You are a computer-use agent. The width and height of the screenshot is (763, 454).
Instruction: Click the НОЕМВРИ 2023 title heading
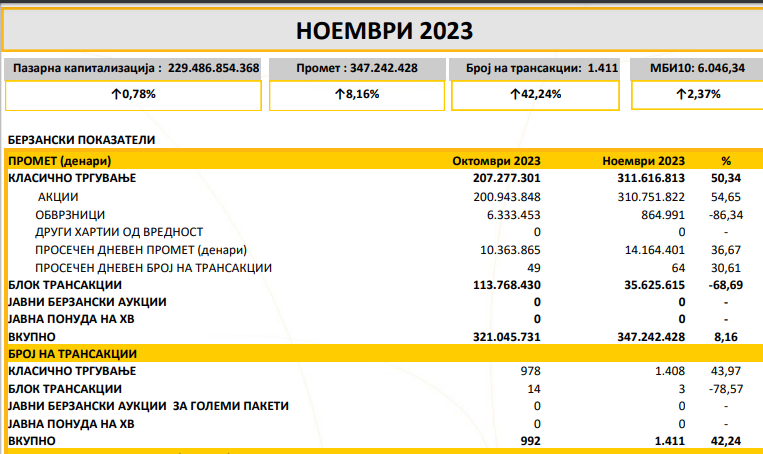point(384,30)
